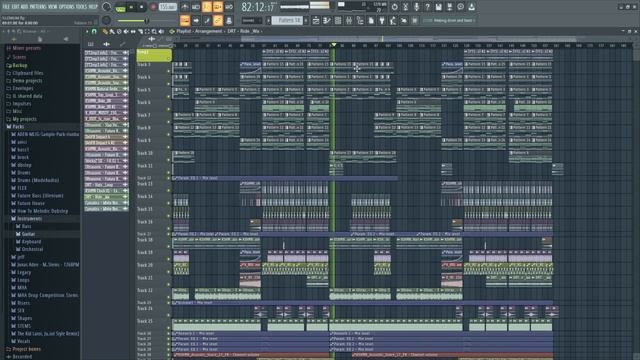Open the audio editor cut icon

coord(406,7)
